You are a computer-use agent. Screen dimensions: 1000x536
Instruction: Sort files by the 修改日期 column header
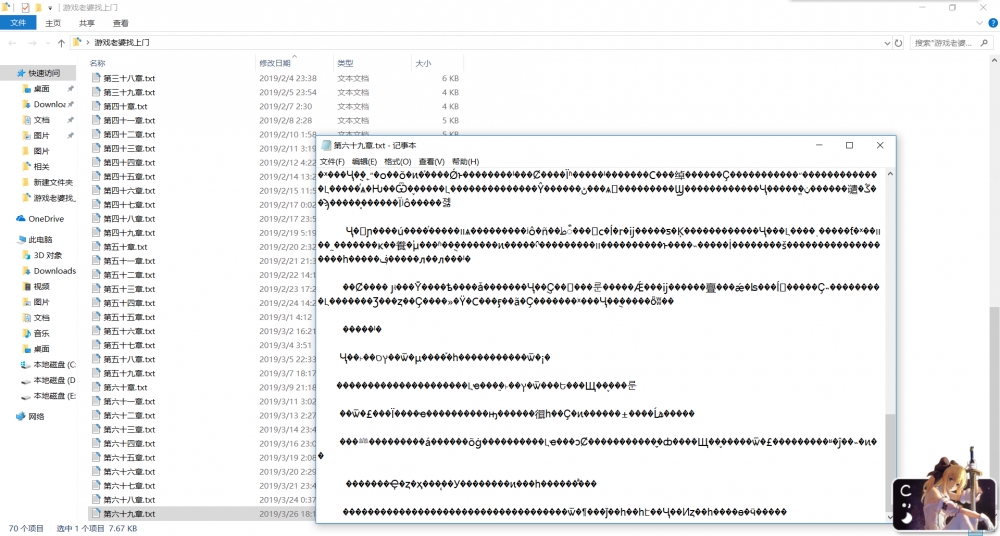(x=275, y=63)
